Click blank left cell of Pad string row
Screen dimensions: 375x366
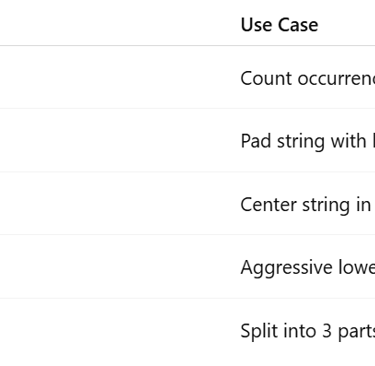tap(118, 140)
